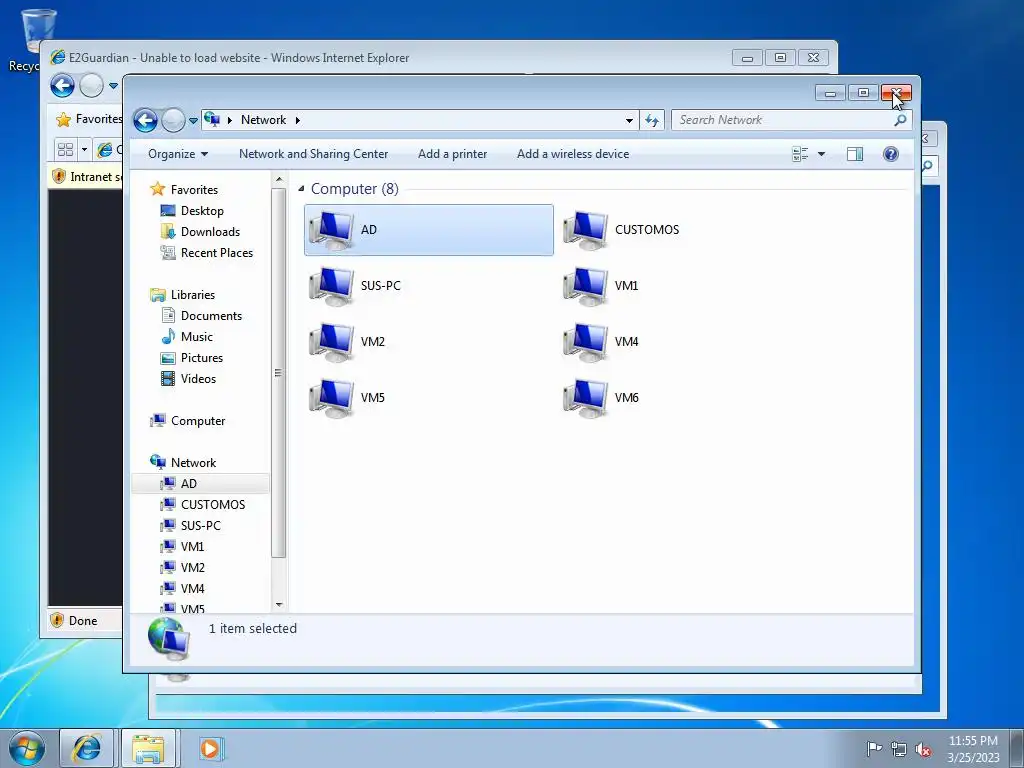Select SUS-PC under Network in sidebar
Viewport: 1024px width, 768px height.
pos(200,526)
